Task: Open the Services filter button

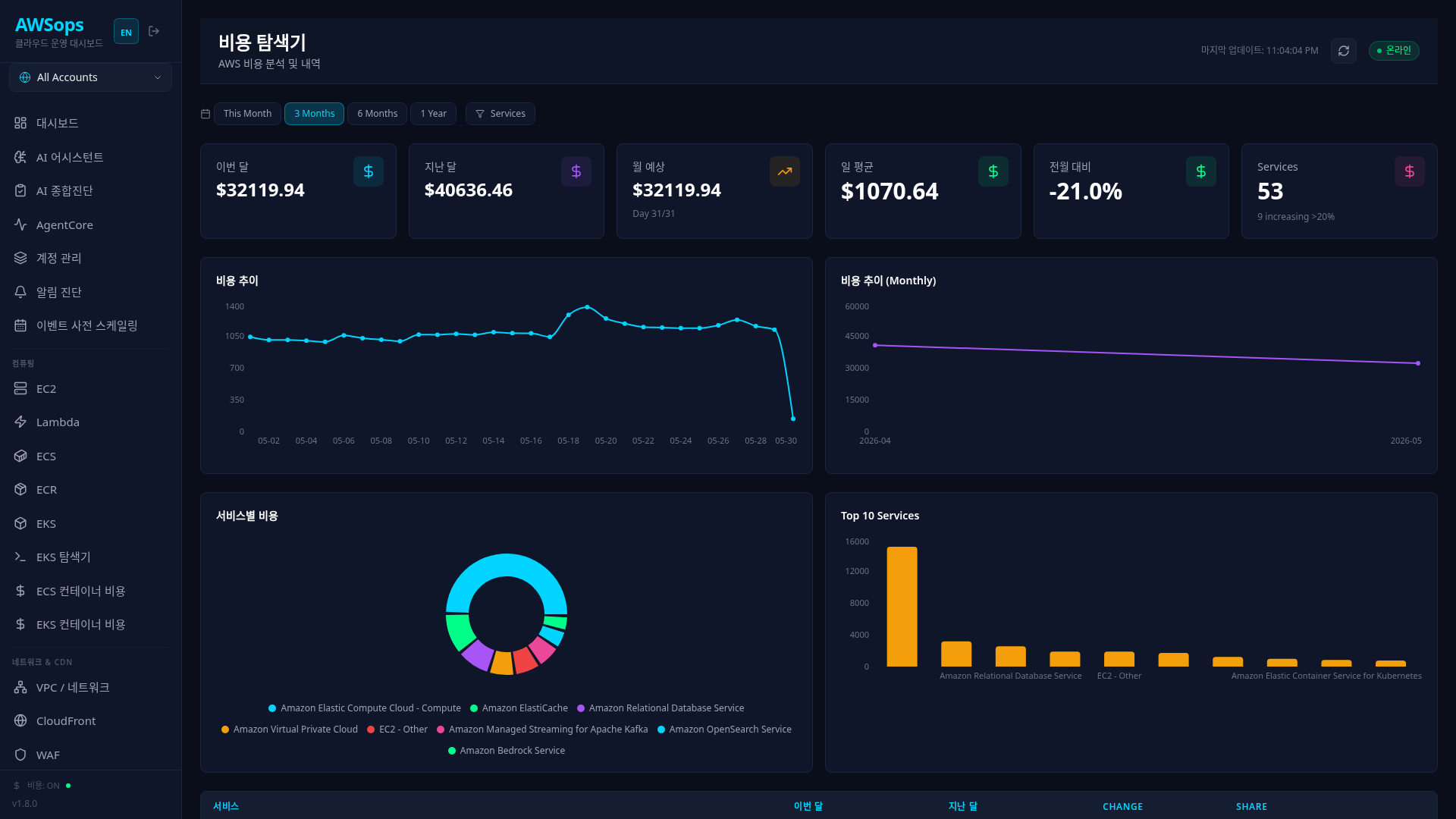Action: (500, 114)
